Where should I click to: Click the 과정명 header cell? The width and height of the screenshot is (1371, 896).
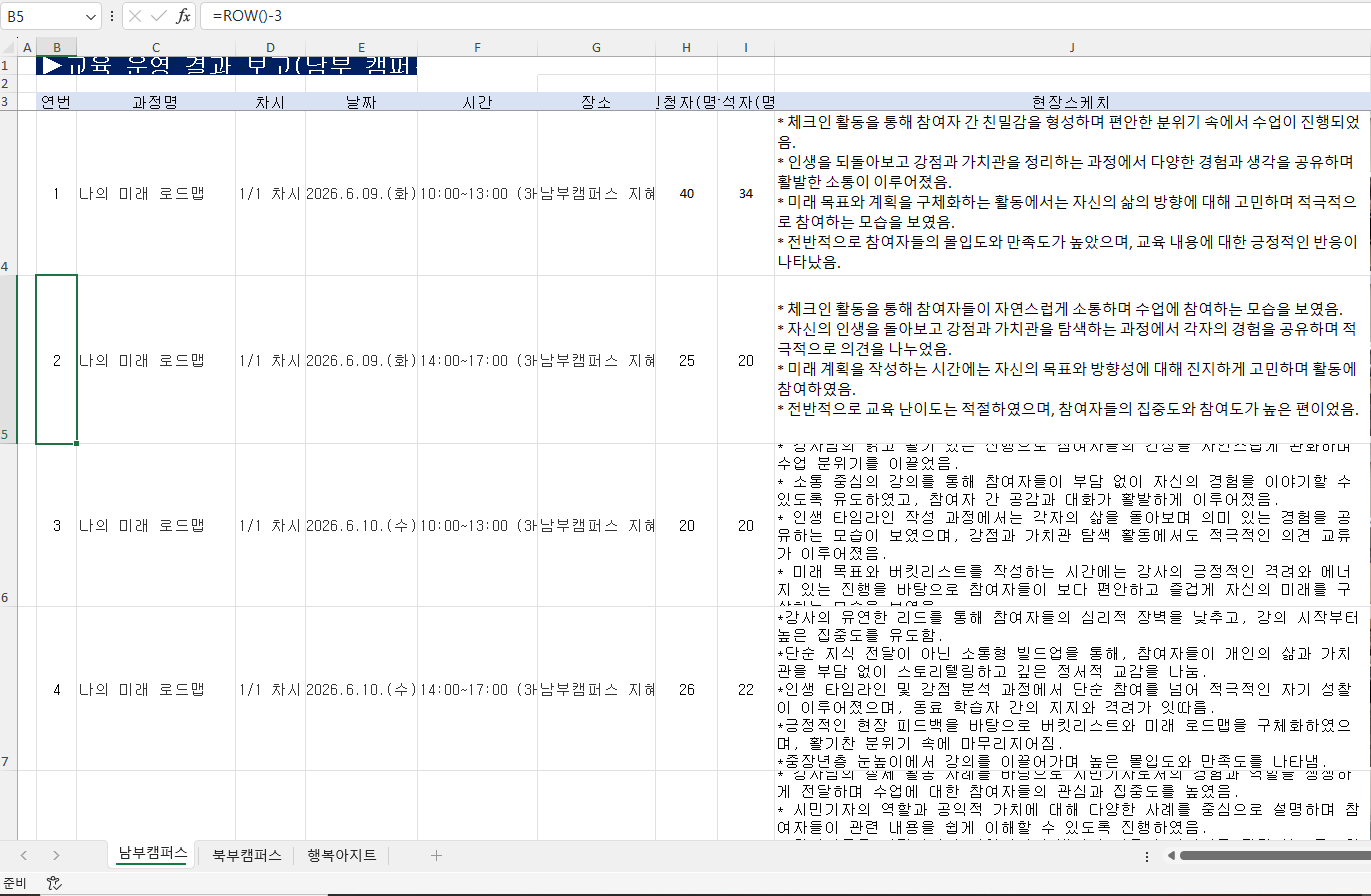(x=156, y=101)
